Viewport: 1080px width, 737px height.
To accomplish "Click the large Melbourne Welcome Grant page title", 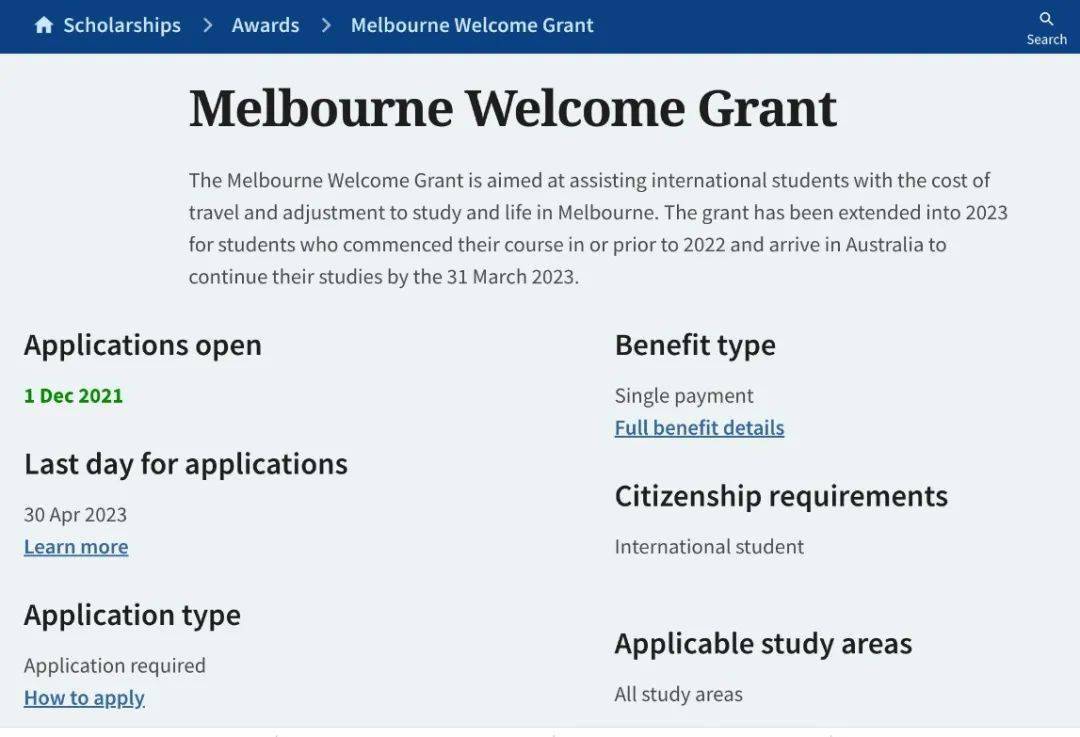I will click(x=513, y=109).
